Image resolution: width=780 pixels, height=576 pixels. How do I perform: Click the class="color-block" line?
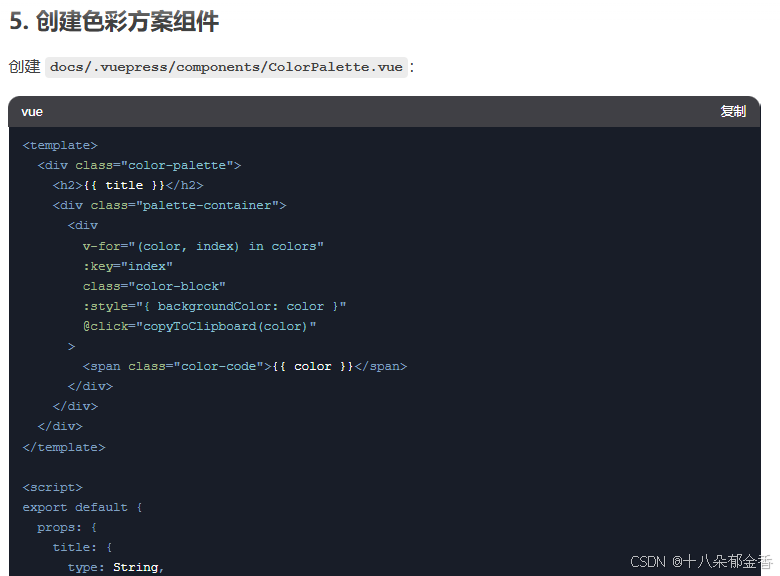pyautogui.click(x=154, y=287)
